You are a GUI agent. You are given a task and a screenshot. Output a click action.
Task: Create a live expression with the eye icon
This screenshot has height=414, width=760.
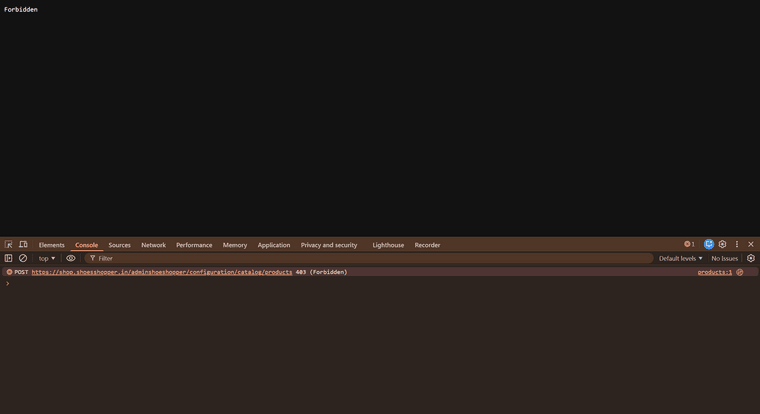point(71,258)
